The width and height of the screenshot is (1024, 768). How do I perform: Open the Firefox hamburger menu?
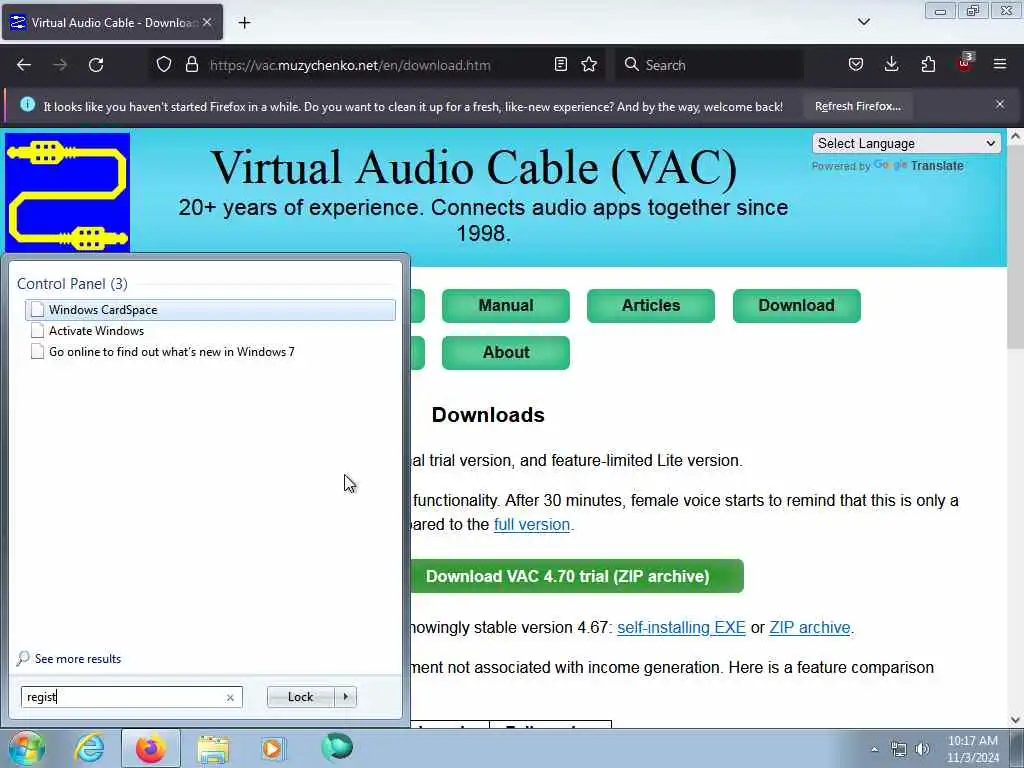[x=1000, y=65]
